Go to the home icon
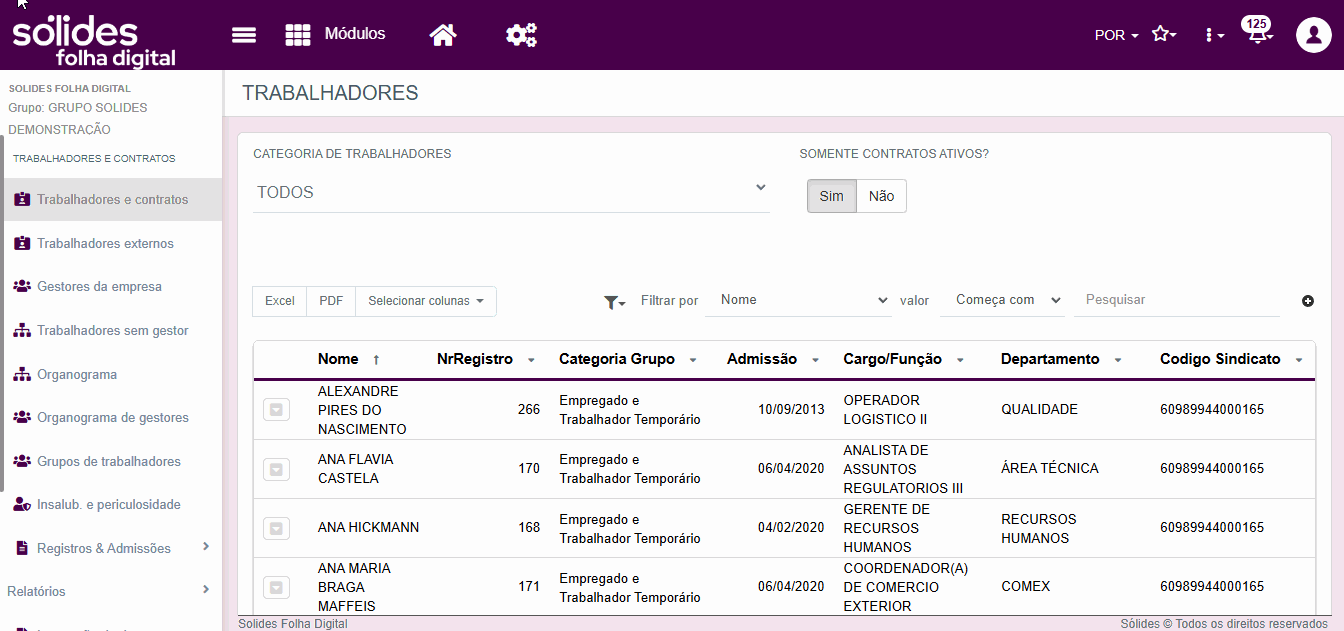The height and width of the screenshot is (631, 1344). [x=443, y=35]
